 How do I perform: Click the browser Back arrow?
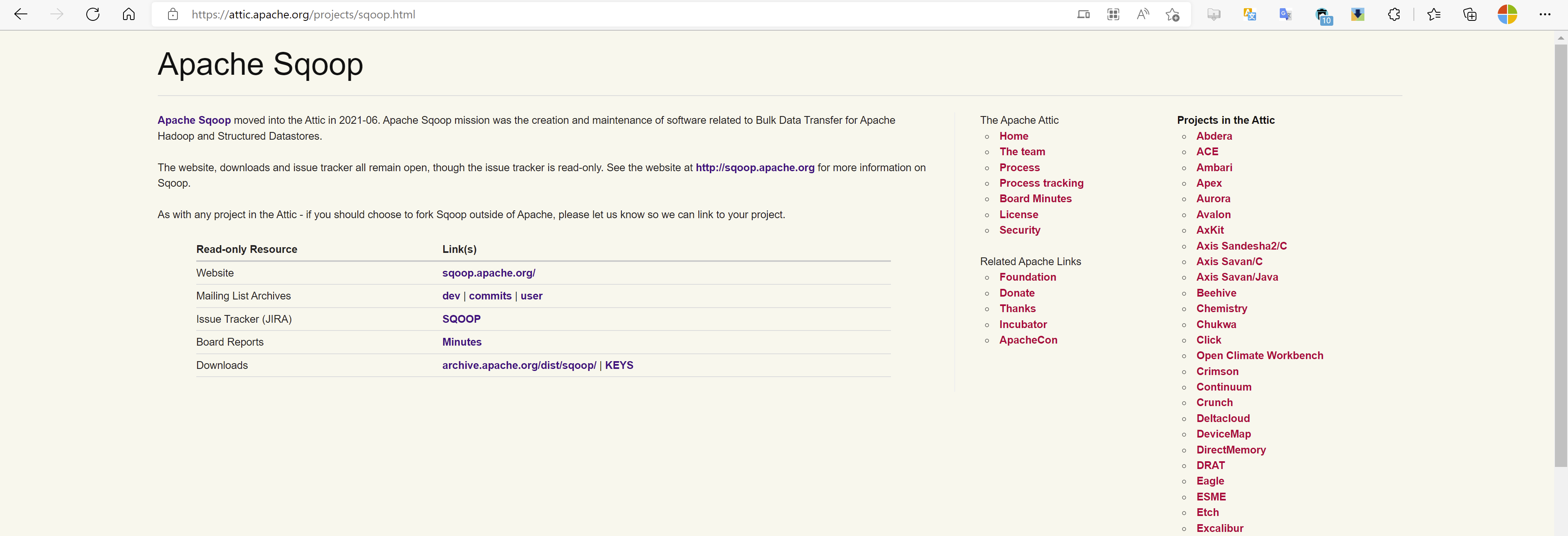click(x=21, y=15)
